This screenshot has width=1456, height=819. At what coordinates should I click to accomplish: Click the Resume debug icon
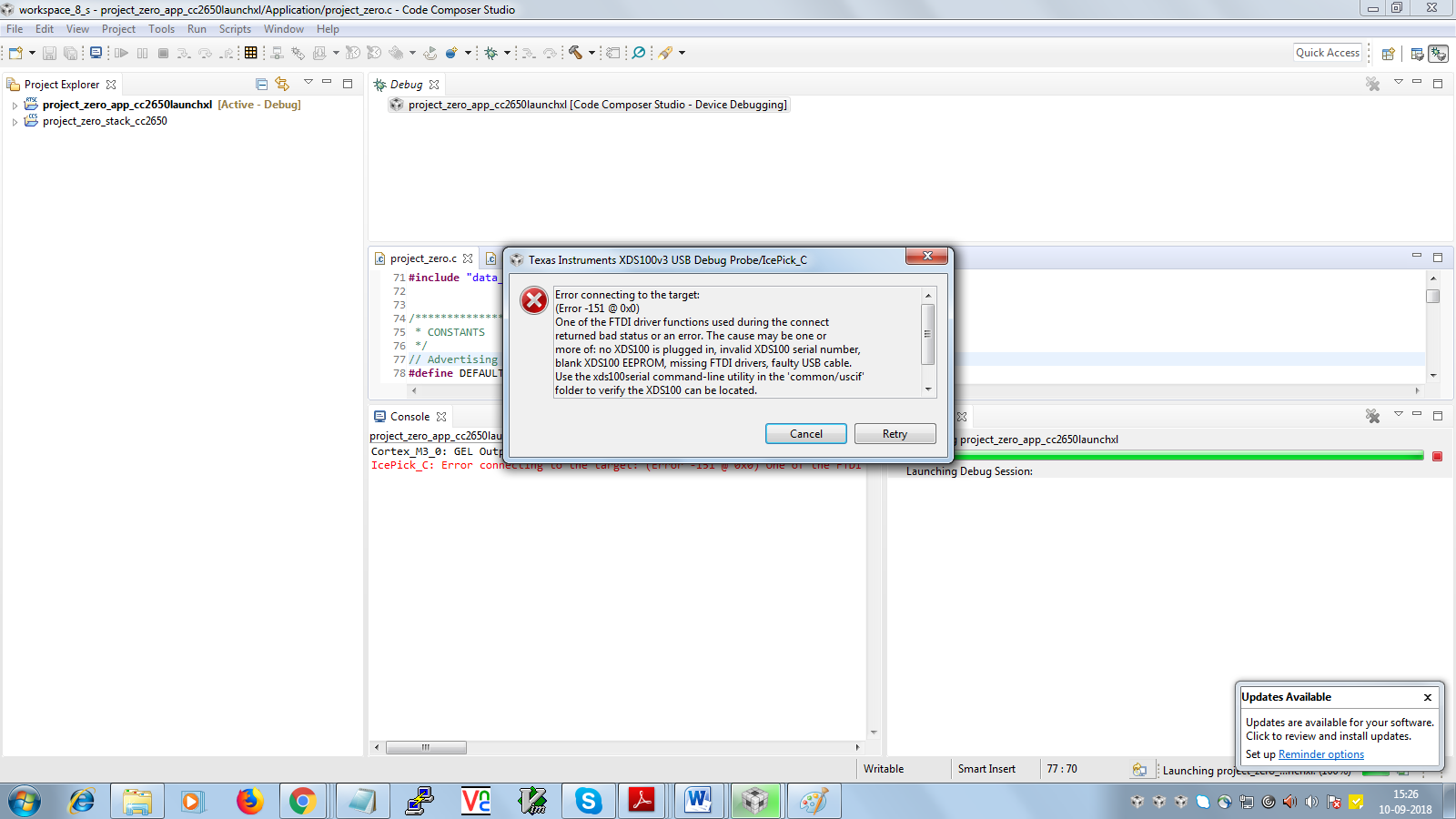pyautogui.click(x=121, y=53)
